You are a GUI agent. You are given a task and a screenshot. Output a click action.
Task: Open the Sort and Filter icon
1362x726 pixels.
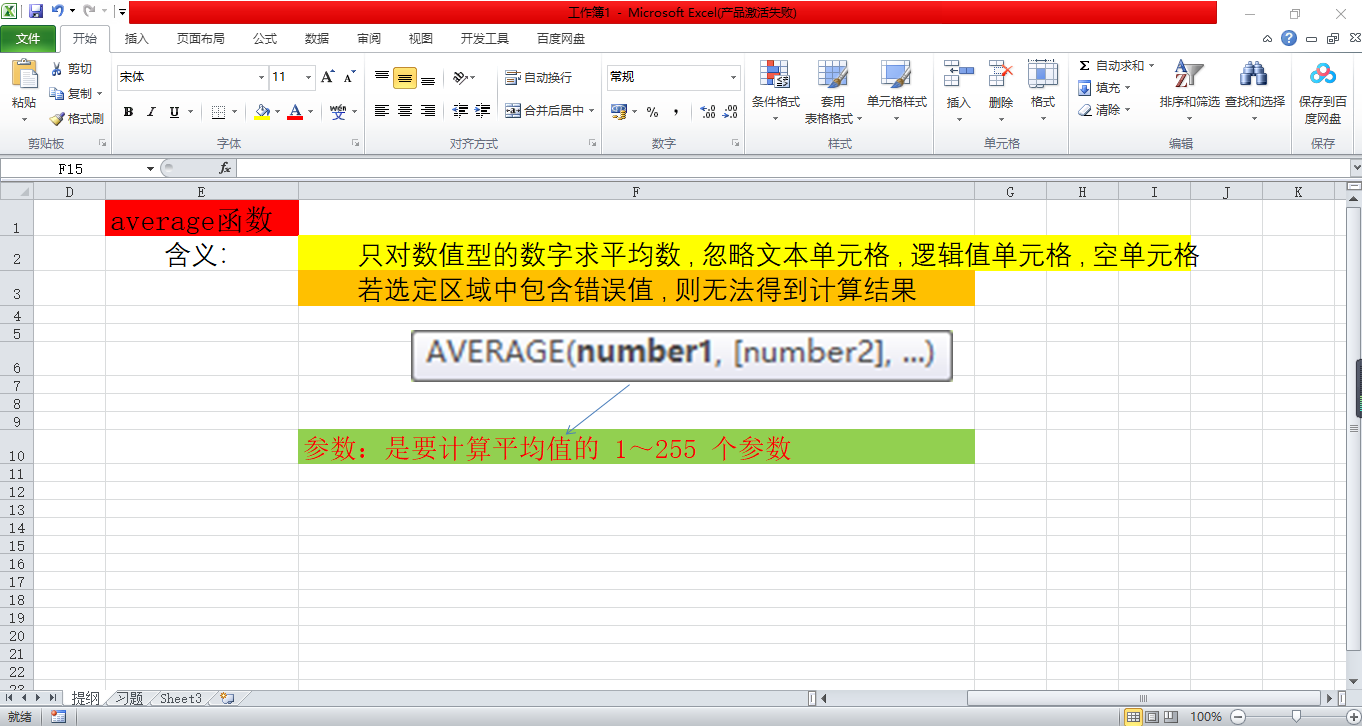(1188, 74)
